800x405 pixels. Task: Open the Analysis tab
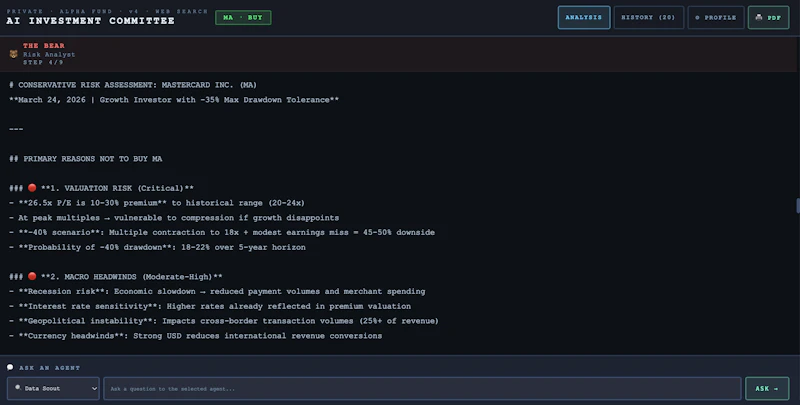[x=584, y=17]
